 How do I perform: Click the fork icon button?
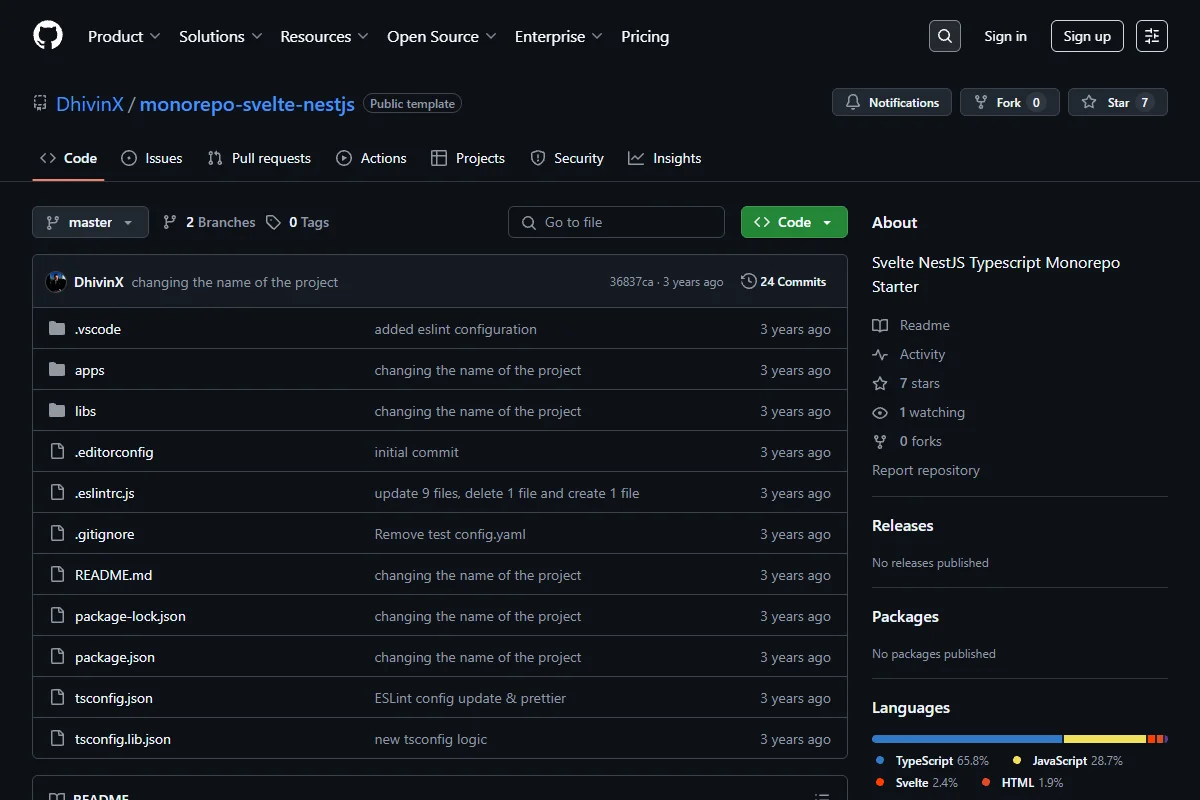coord(1010,102)
